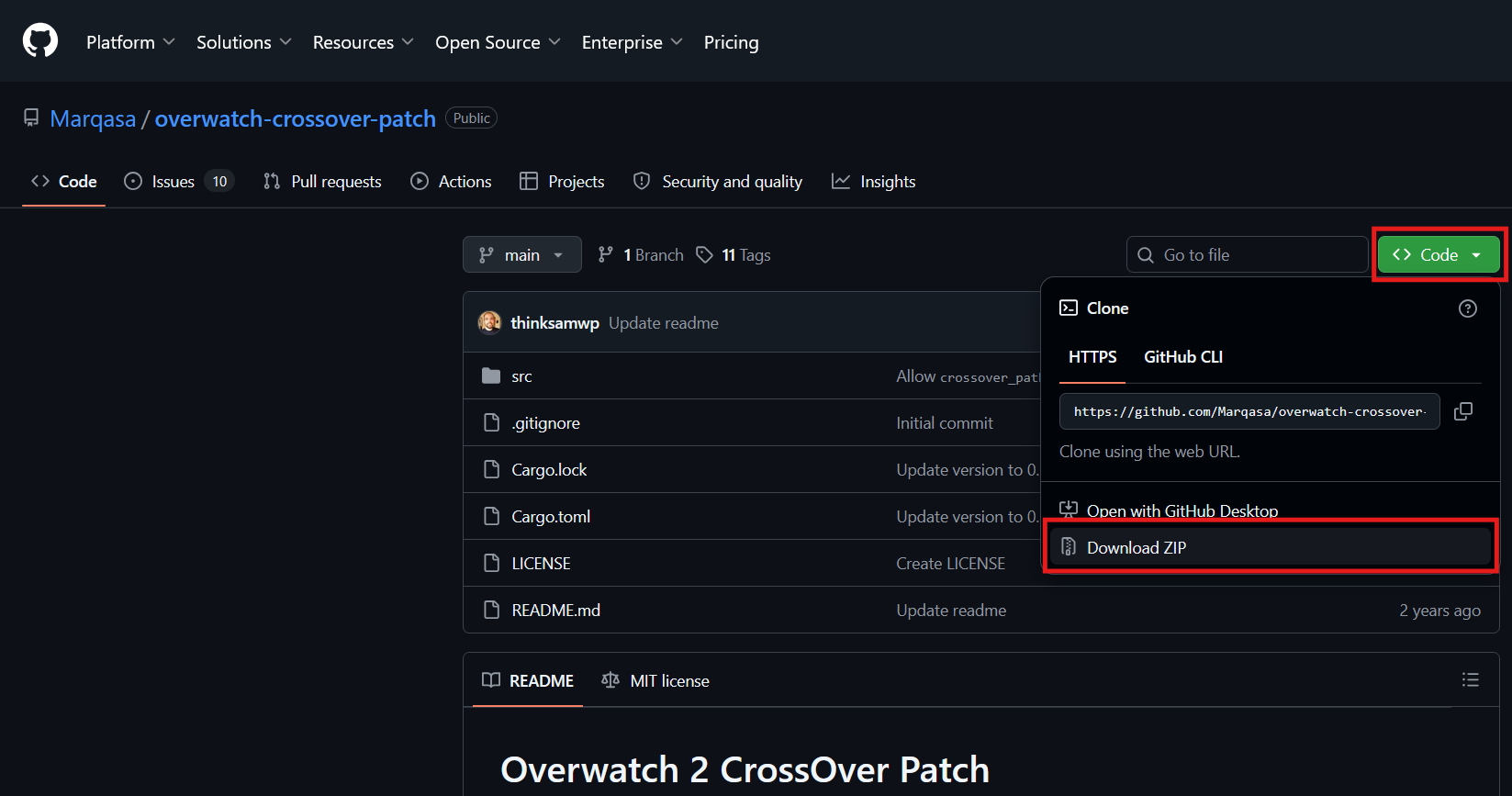The width and height of the screenshot is (1512, 796).
Task: Open the Create LICENSE commit link
Action: coord(950,564)
